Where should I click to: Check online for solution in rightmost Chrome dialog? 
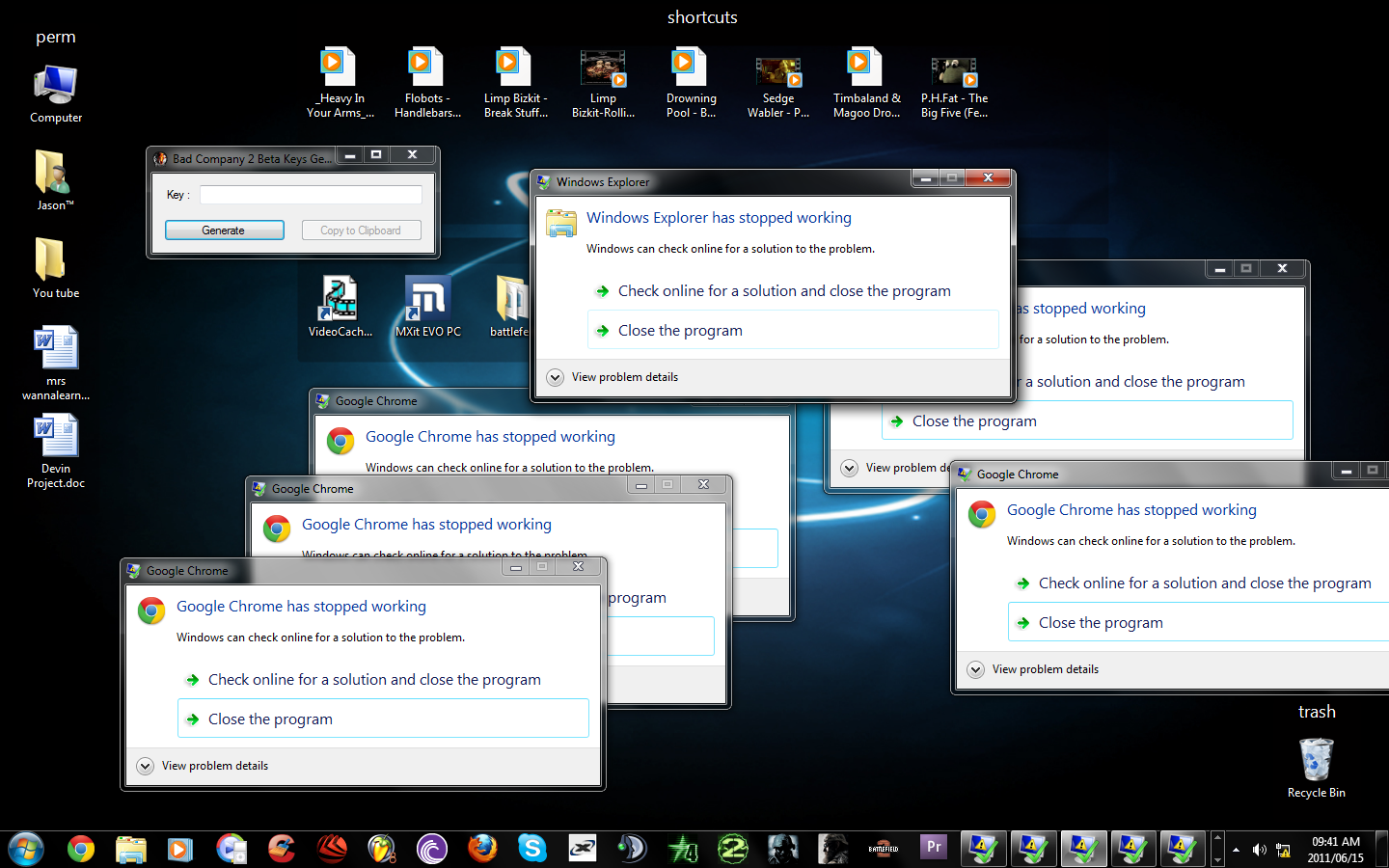(x=1198, y=583)
